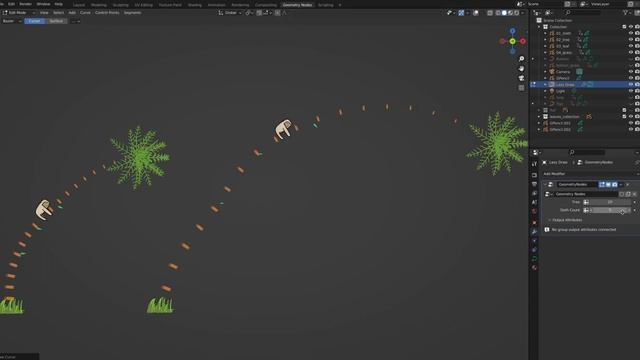Open the Curve menu in viewport header
This screenshot has height=360, width=640.
point(85,13)
